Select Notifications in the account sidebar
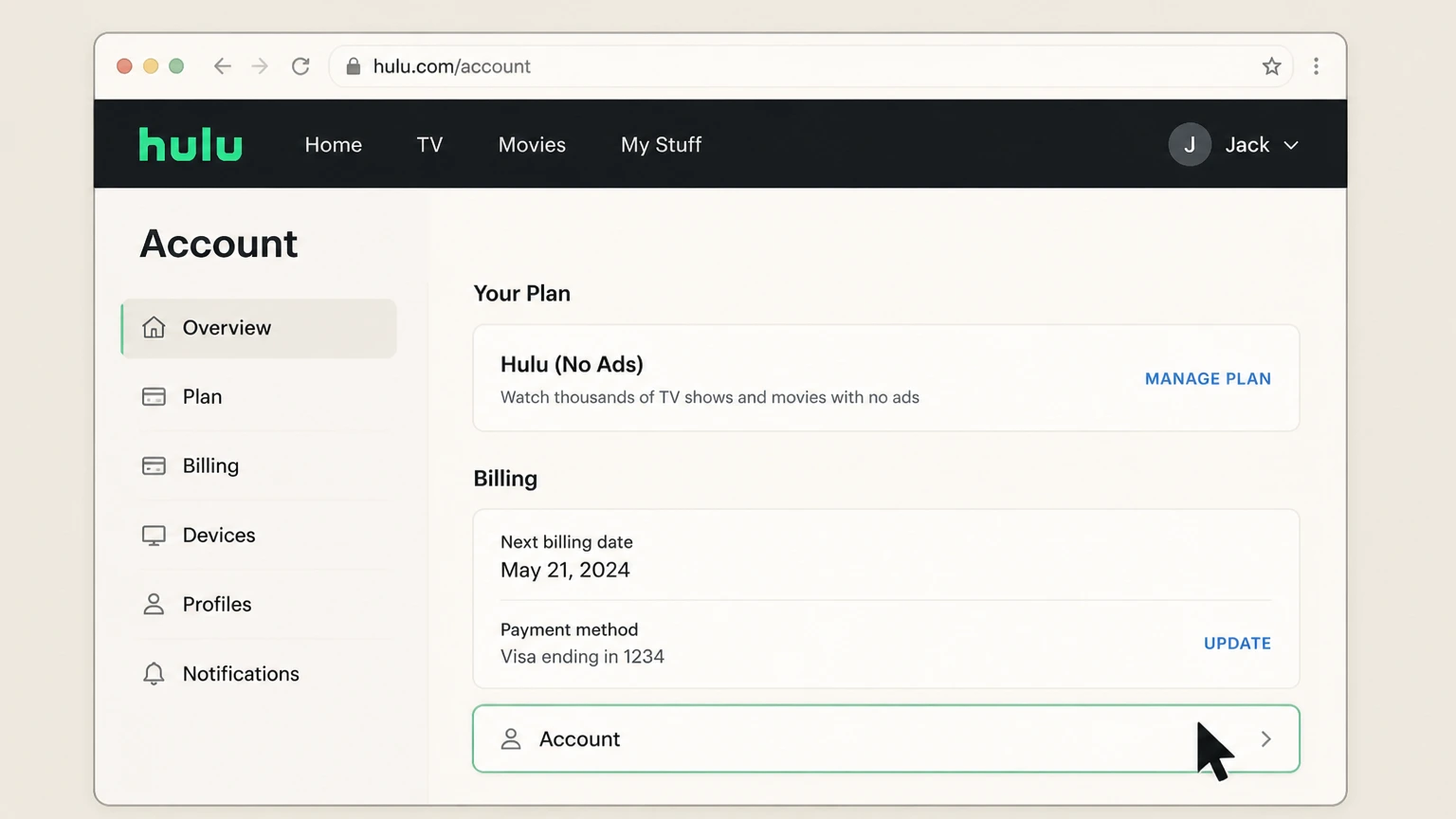The height and width of the screenshot is (819, 1456). (259, 673)
